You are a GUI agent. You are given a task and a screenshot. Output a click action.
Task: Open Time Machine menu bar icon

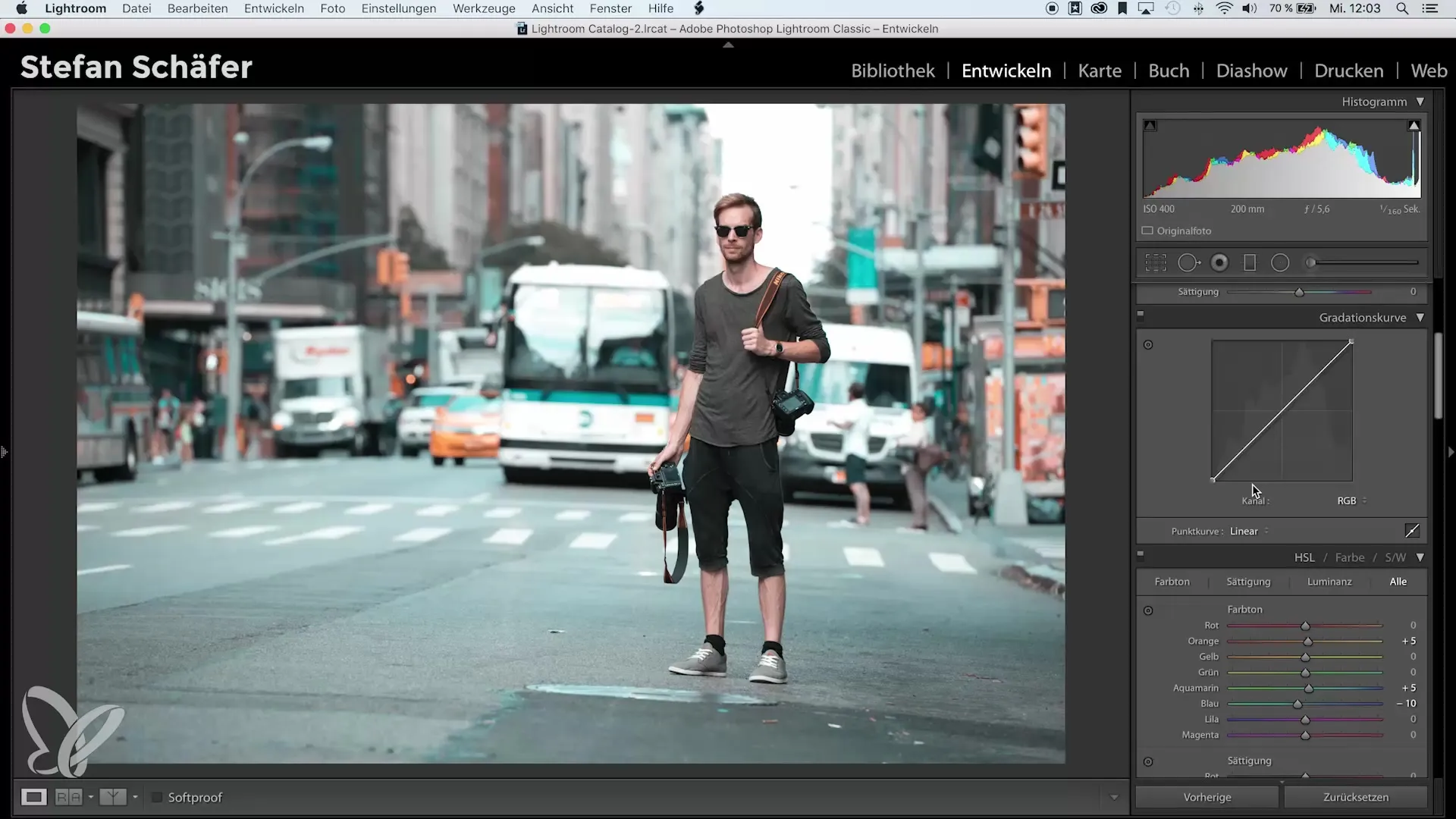(x=1173, y=8)
